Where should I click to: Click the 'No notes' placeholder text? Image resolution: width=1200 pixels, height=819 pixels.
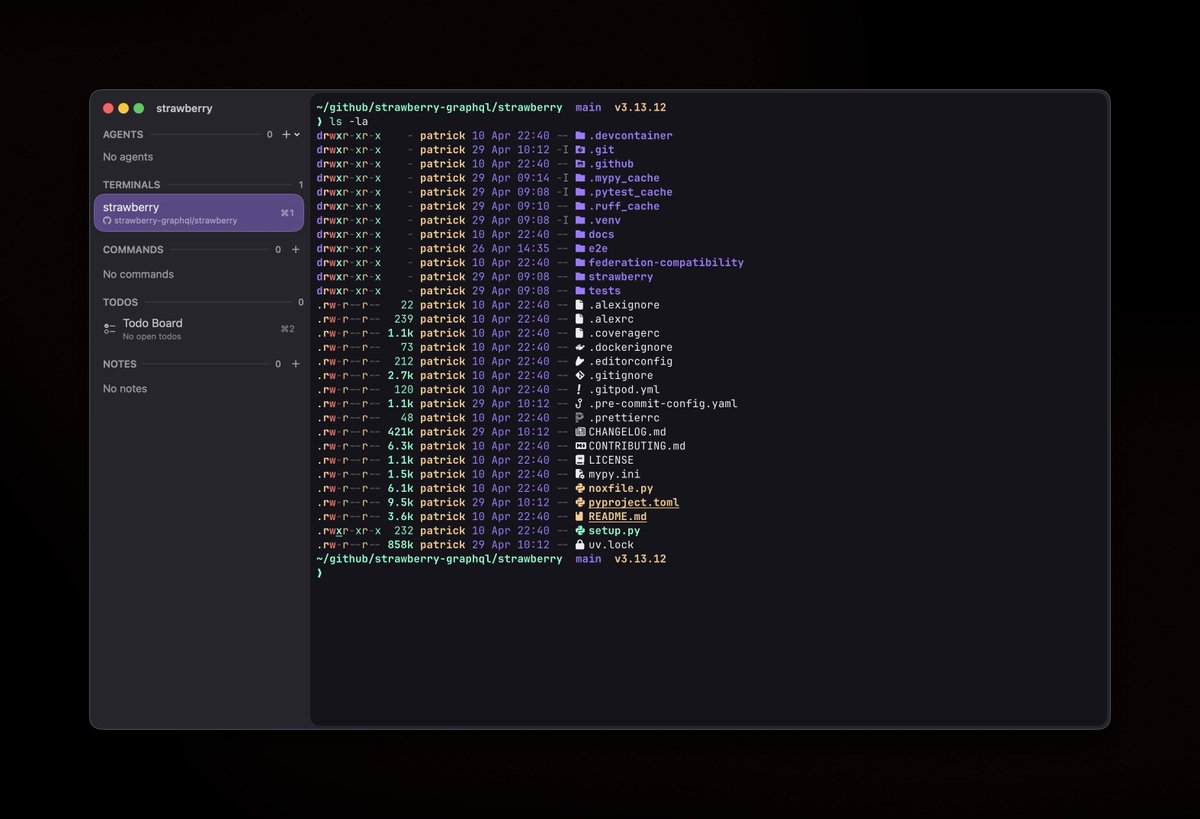click(125, 388)
